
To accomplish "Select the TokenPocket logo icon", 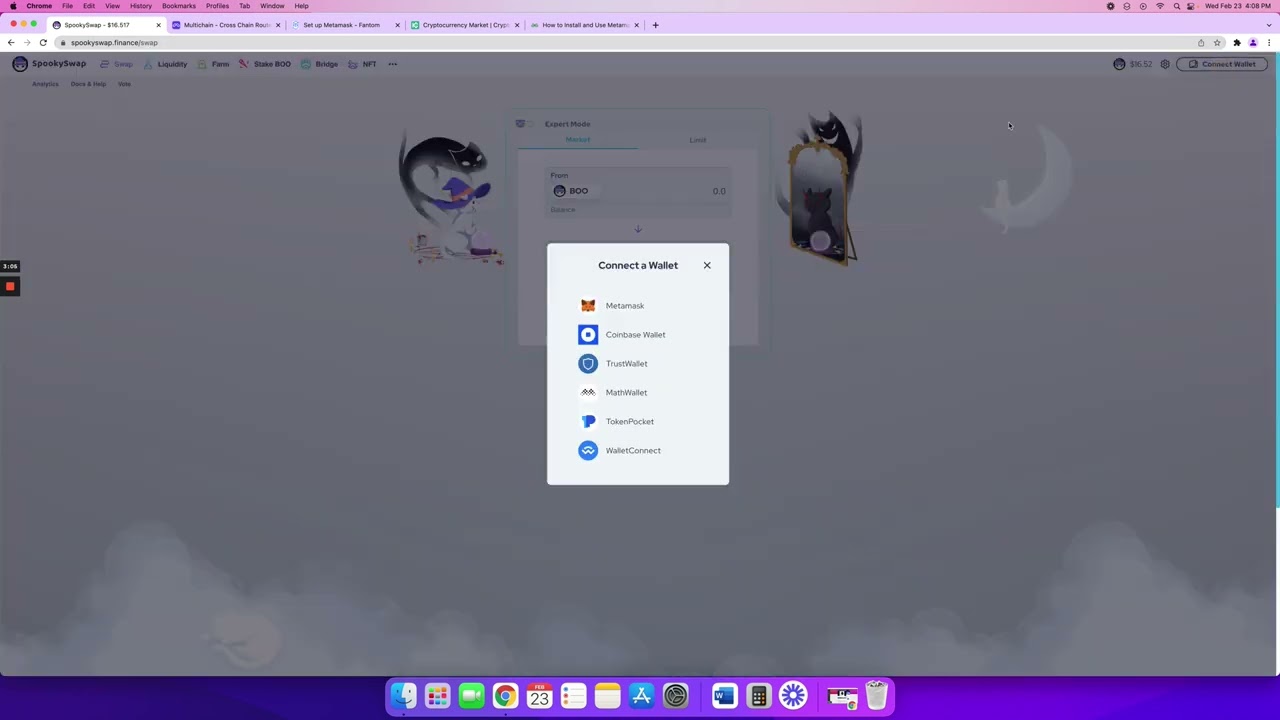I will tap(588, 422).
